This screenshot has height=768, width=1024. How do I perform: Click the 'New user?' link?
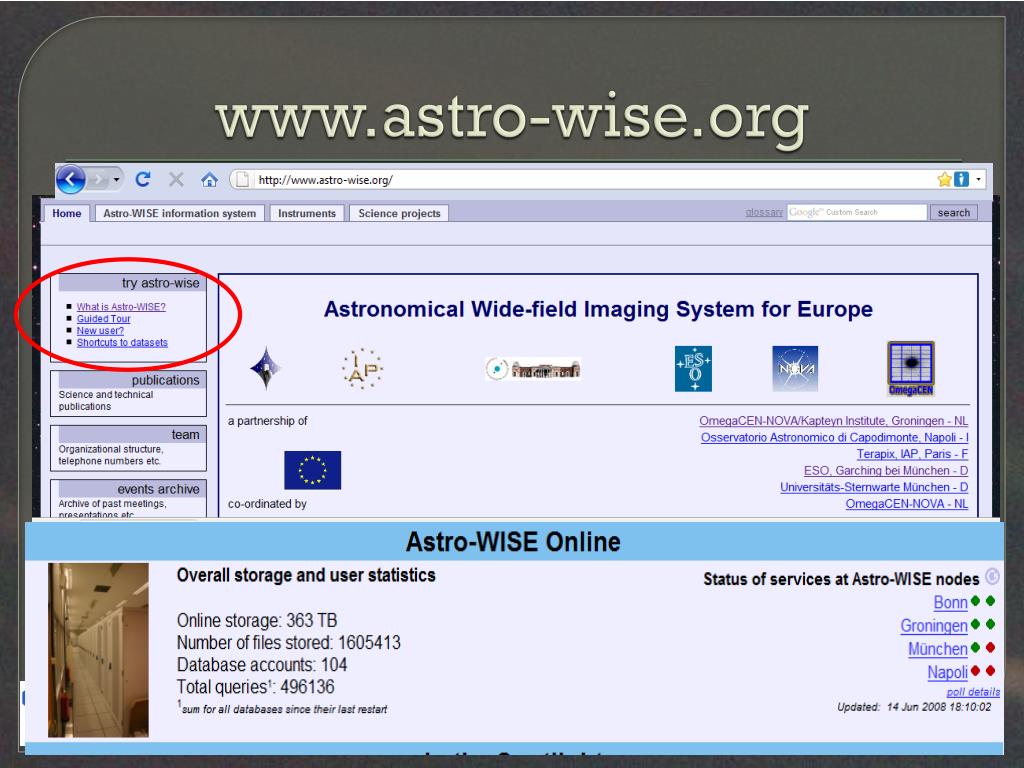(x=100, y=330)
